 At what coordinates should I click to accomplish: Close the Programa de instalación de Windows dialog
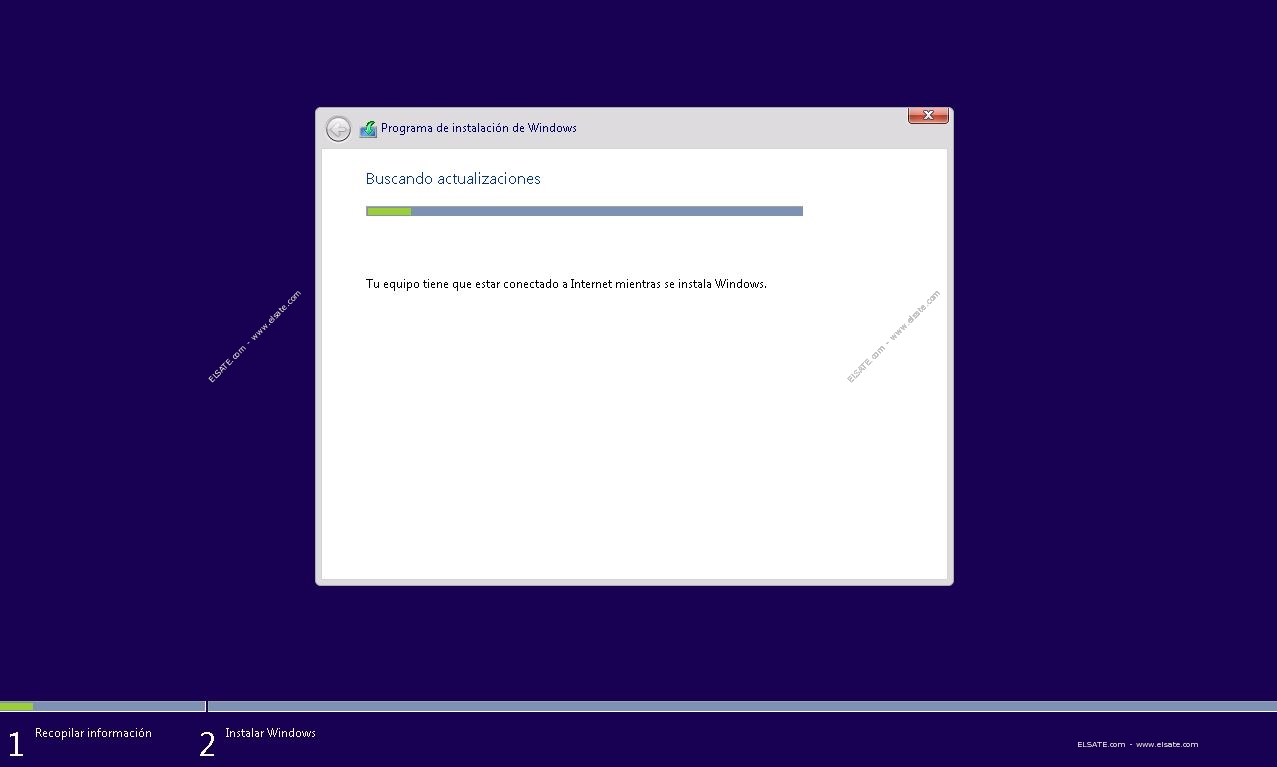click(928, 116)
